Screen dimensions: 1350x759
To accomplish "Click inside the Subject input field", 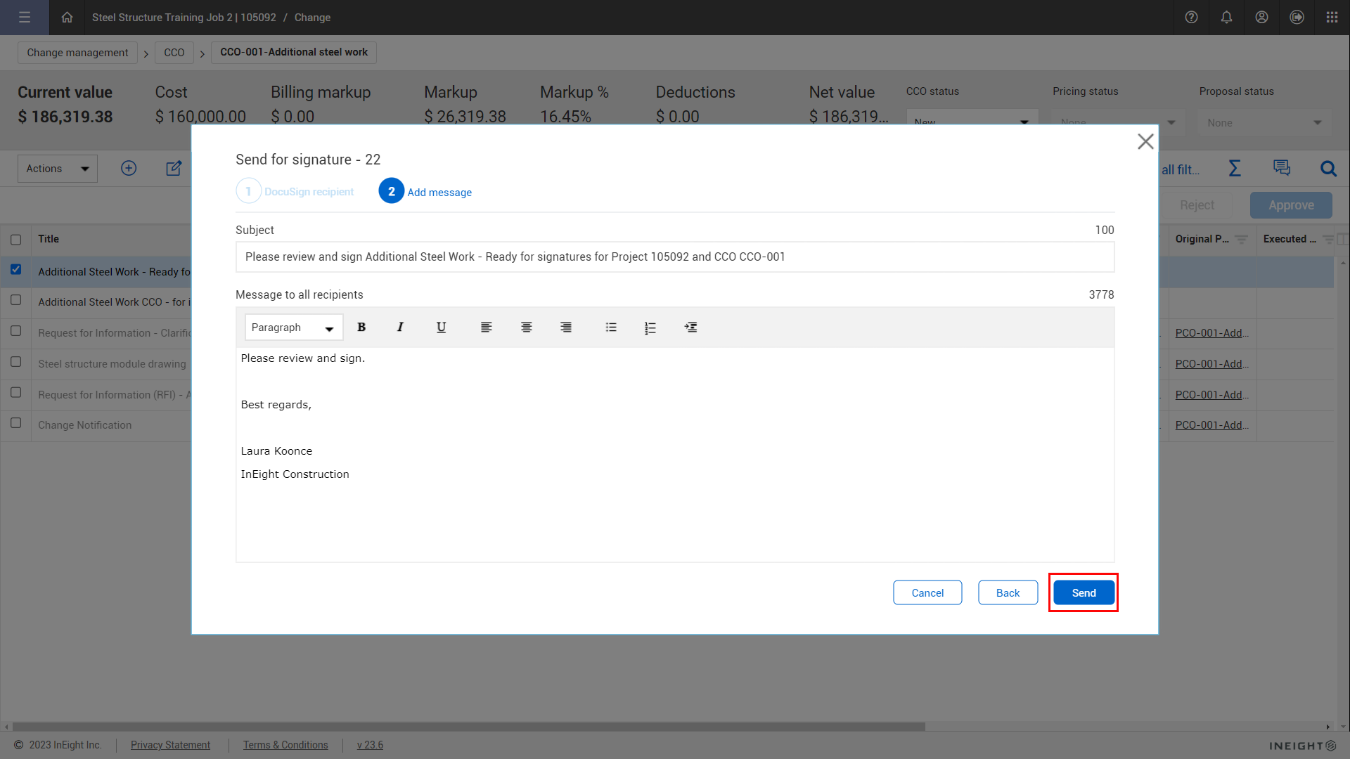I will click(675, 257).
